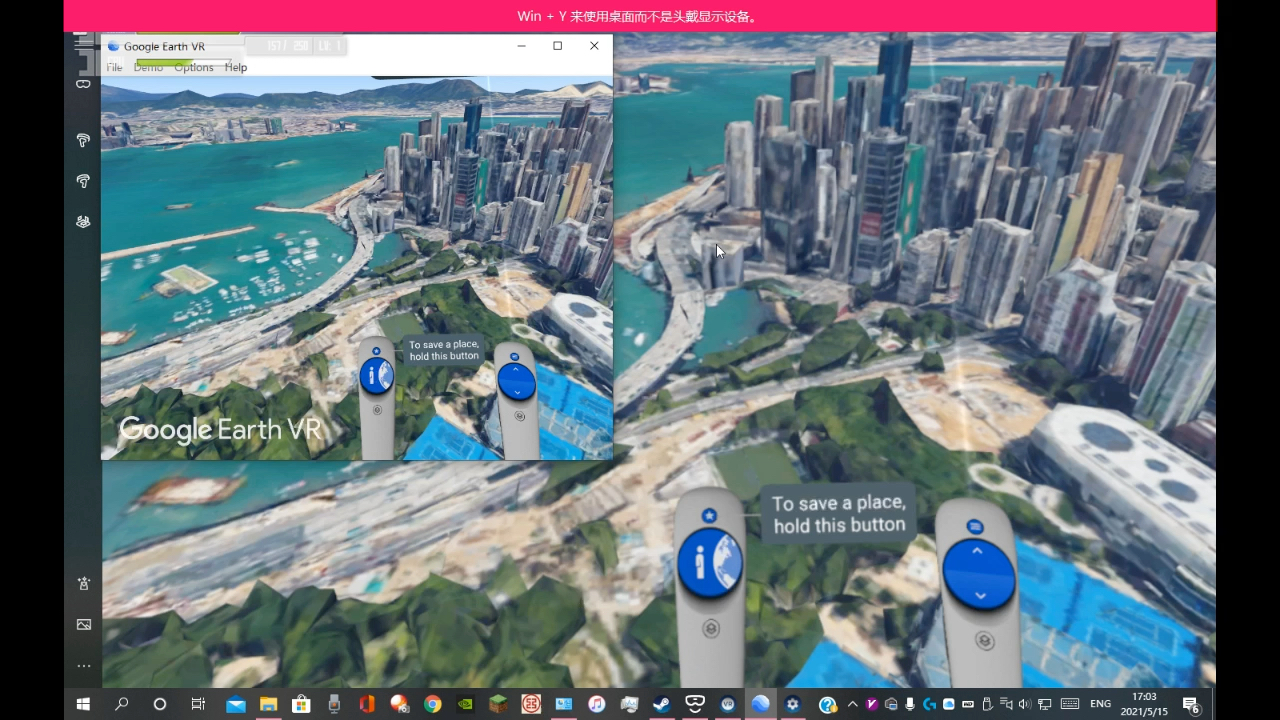Open the File menu in Google Earth VR

point(114,67)
